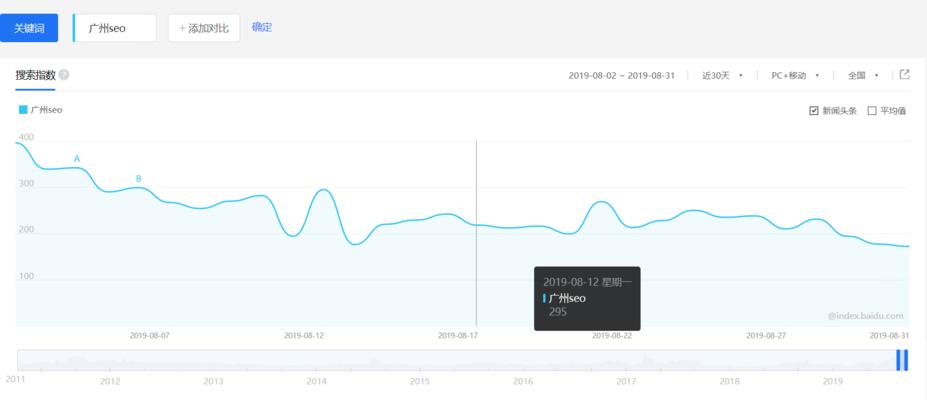This screenshot has height=400, width=927.
Task: Click the help question mark beside 搜索指数
Action: click(x=64, y=75)
